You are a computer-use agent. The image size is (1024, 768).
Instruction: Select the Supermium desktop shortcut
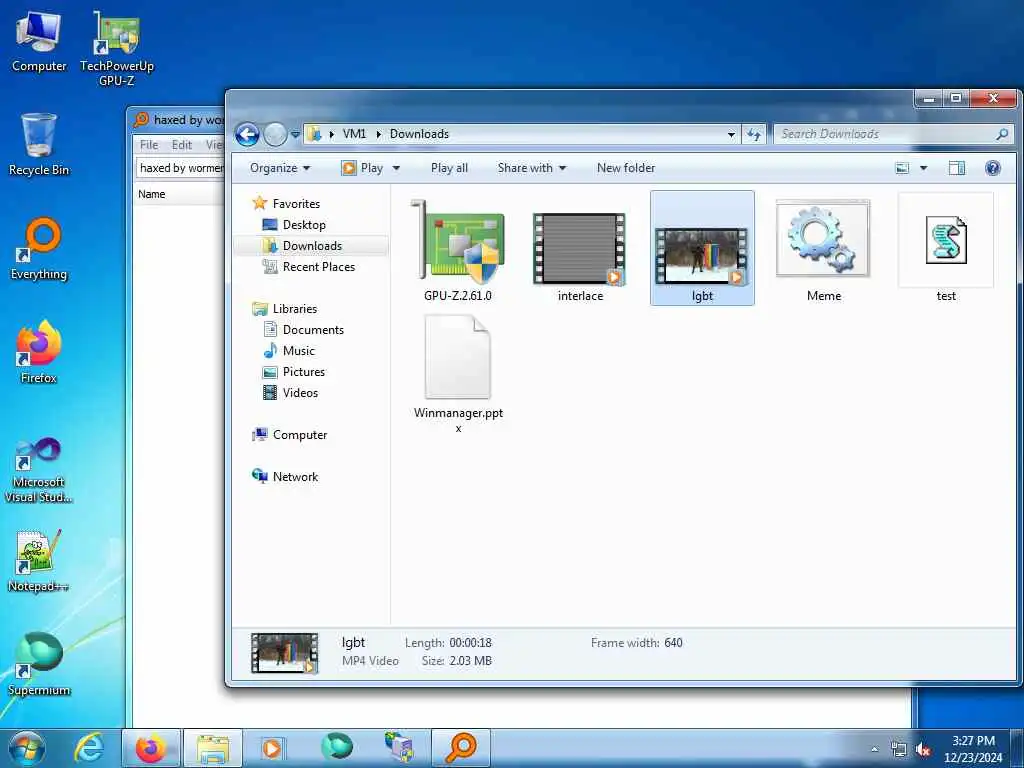pos(39,665)
